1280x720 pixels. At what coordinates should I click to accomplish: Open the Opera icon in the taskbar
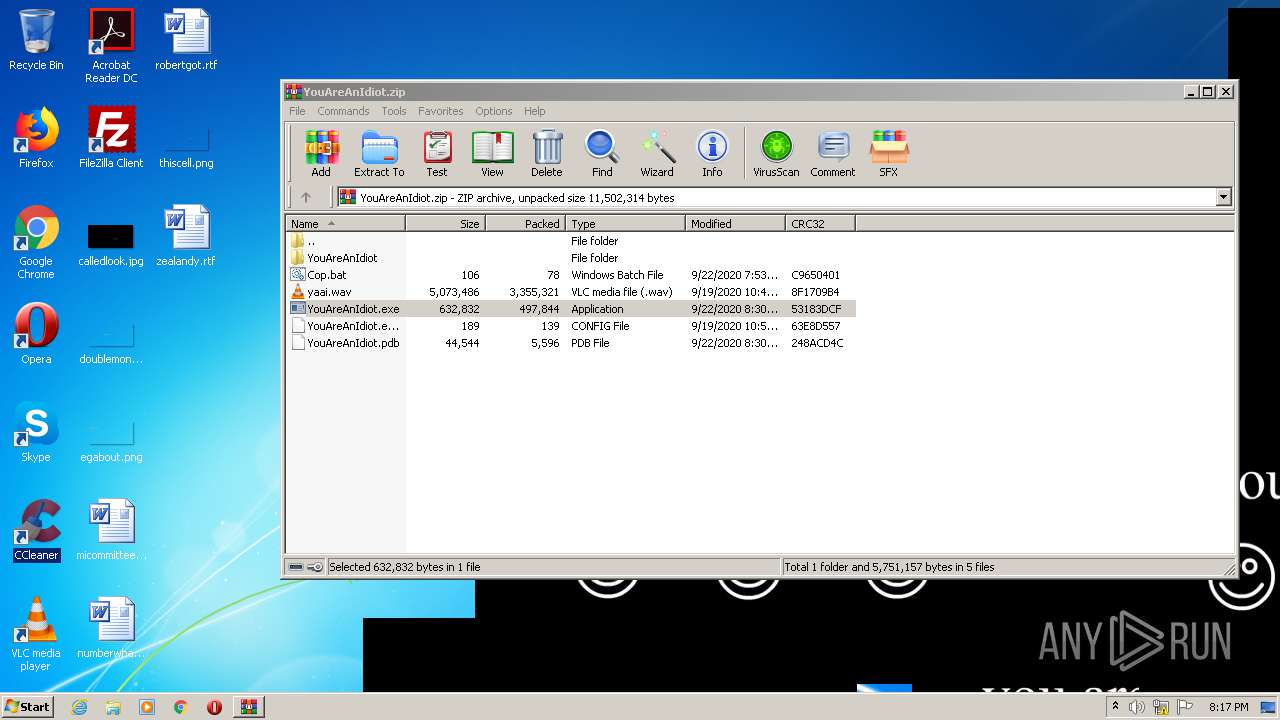pos(214,707)
